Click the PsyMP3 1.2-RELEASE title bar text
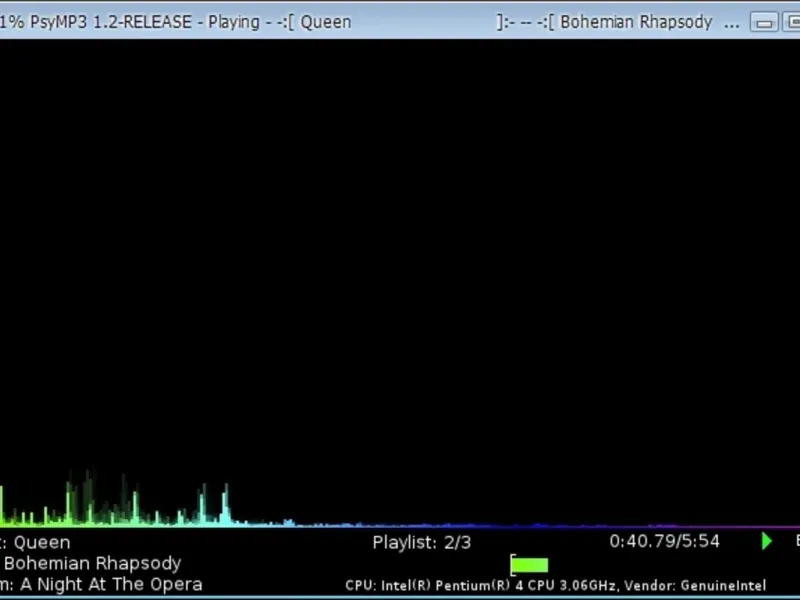The width and height of the screenshot is (800, 600). pos(111,22)
